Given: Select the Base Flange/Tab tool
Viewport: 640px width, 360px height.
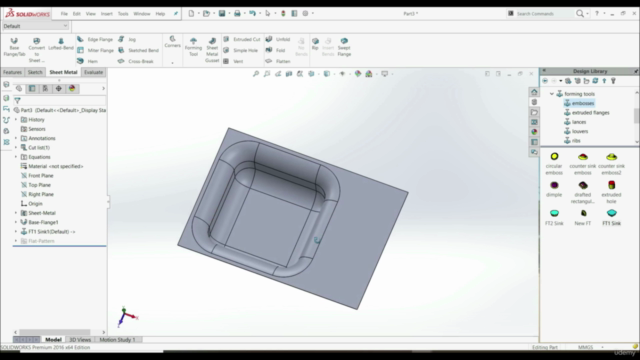Looking at the screenshot, I should [x=14, y=47].
